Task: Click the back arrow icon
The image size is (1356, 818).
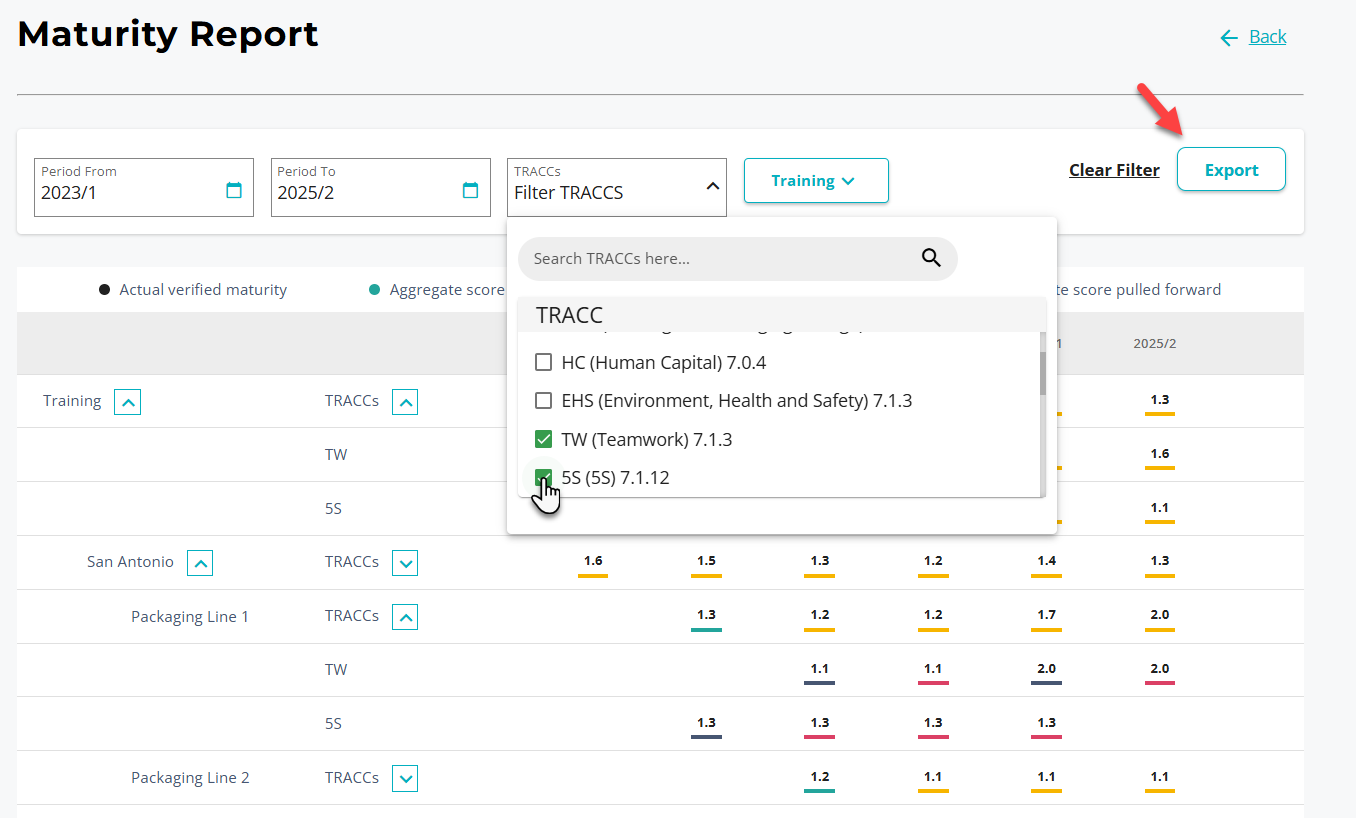Action: click(1229, 38)
